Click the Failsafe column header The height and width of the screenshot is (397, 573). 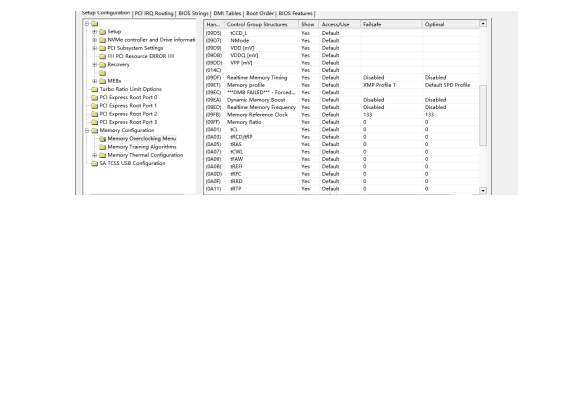(x=391, y=24)
